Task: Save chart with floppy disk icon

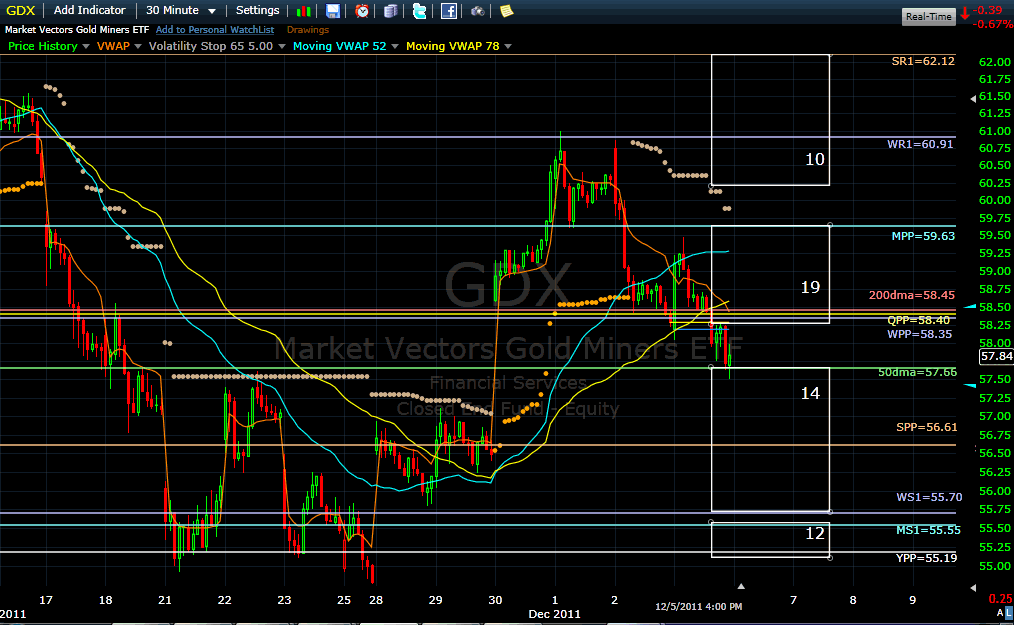Action: click(332, 11)
